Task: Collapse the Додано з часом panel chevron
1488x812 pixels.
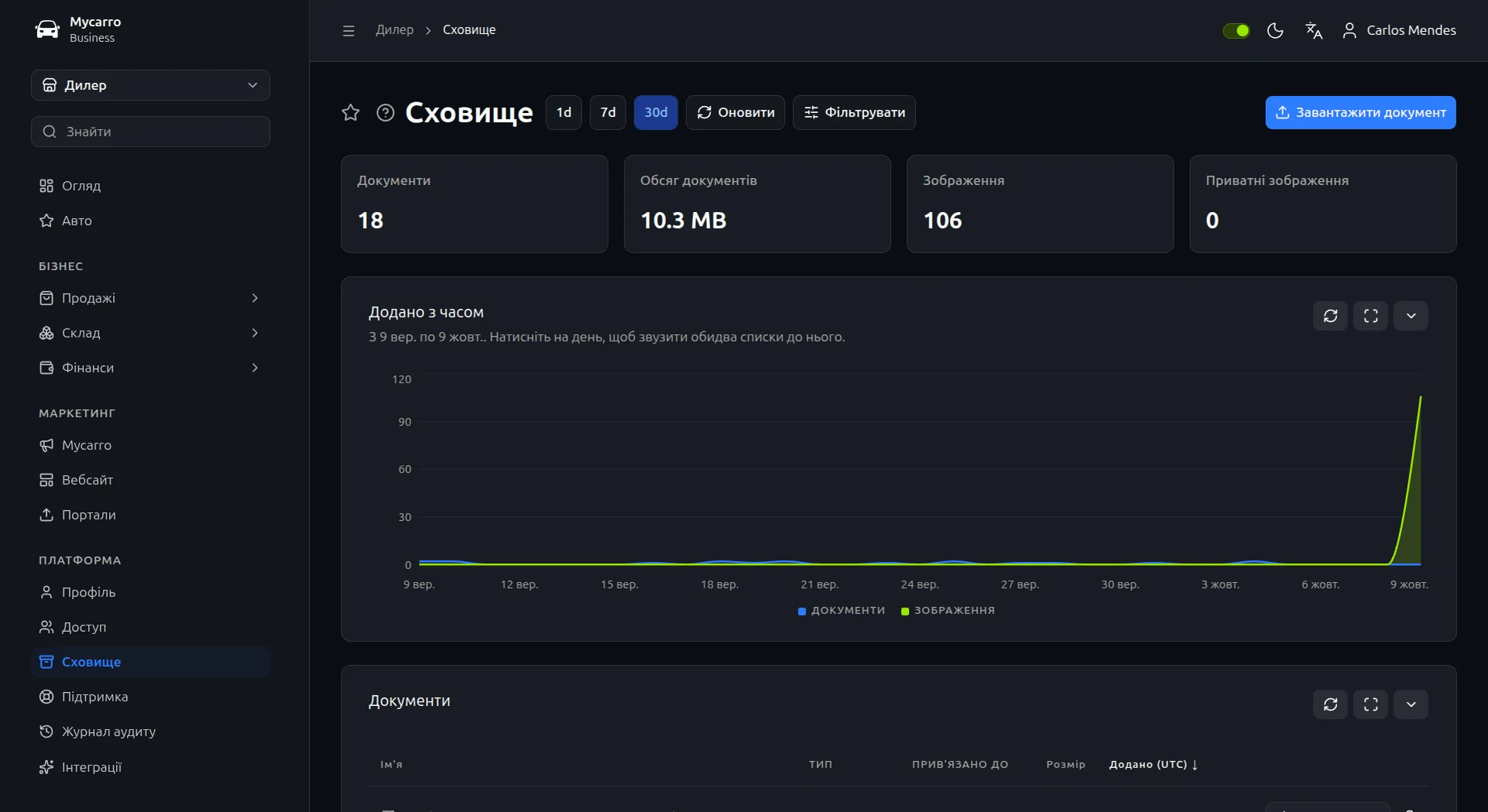Action: point(1411,316)
